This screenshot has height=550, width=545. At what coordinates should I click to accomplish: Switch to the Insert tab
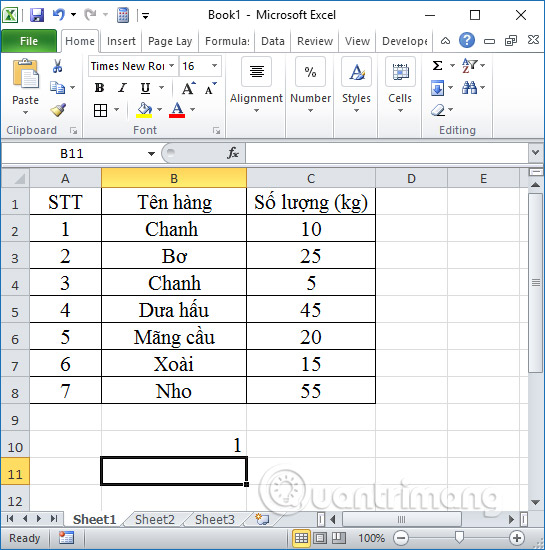click(121, 41)
